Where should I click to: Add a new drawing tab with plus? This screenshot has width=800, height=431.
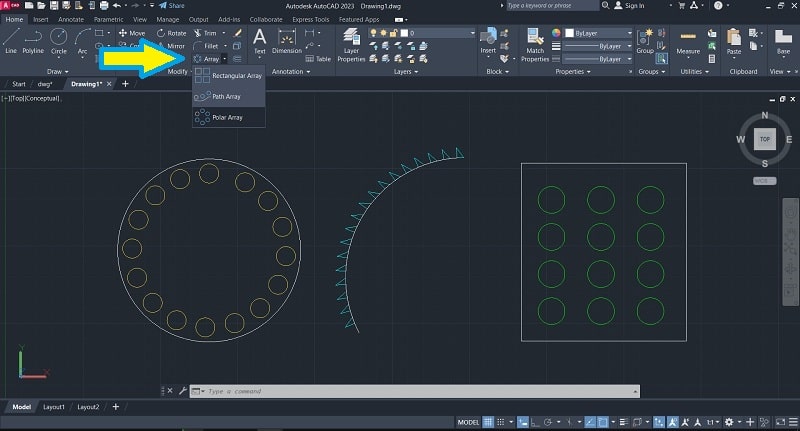(x=125, y=84)
